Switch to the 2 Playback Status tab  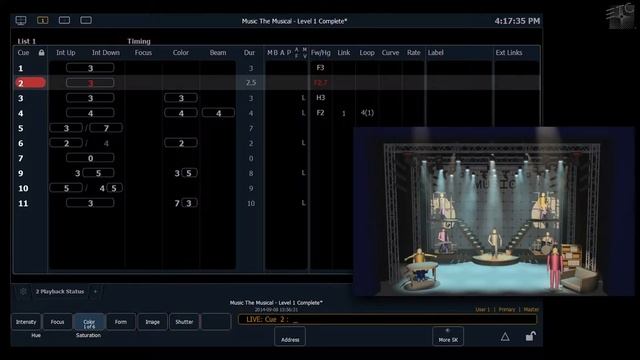[x=60, y=291]
